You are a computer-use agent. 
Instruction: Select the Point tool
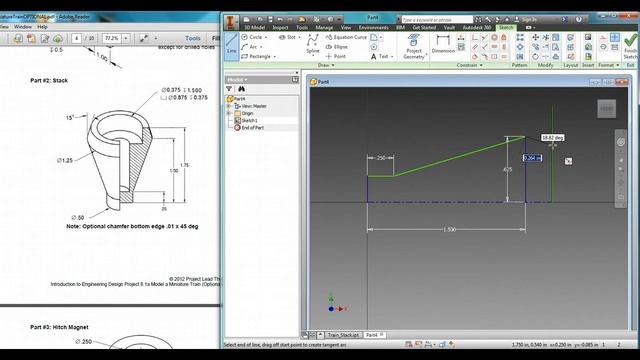pyautogui.click(x=336, y=56)
